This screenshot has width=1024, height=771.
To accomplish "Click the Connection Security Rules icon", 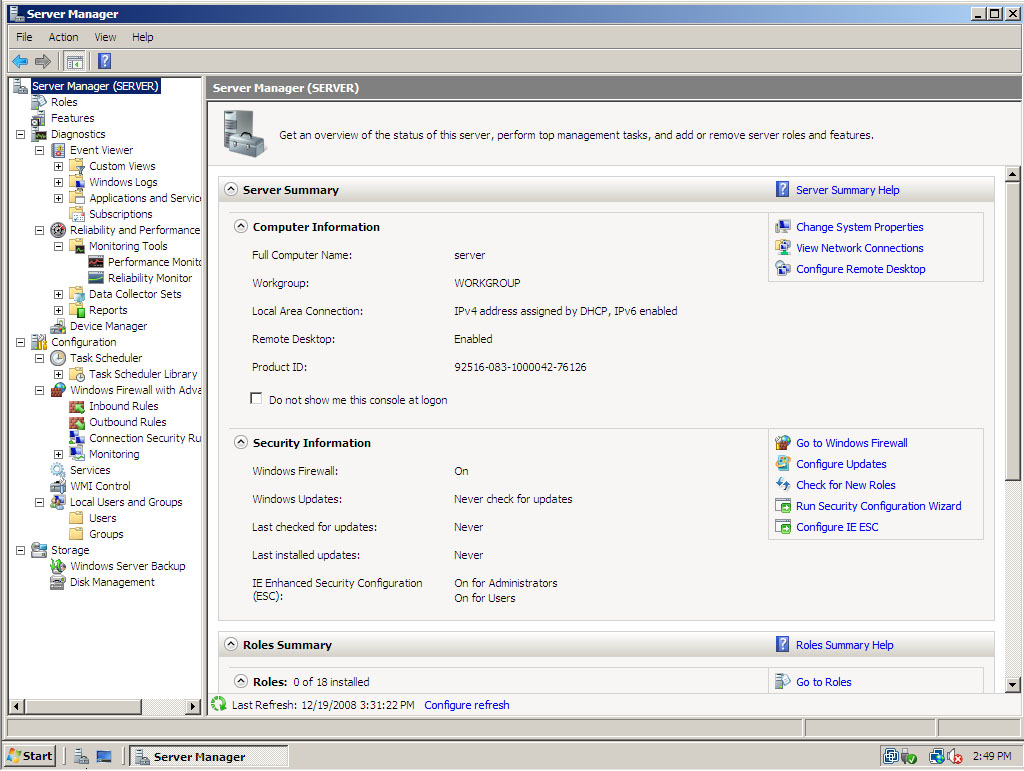I will tap(77, 438).
